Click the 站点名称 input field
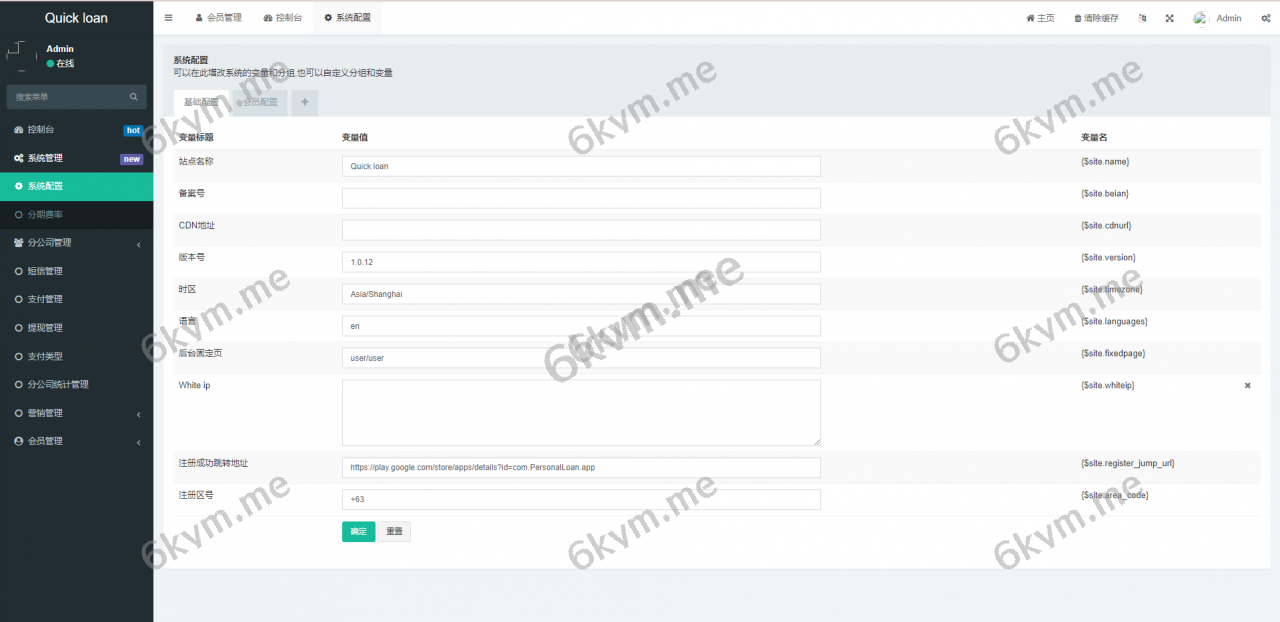This screenshot has width=1280, height=622. [x=580, y=166]
